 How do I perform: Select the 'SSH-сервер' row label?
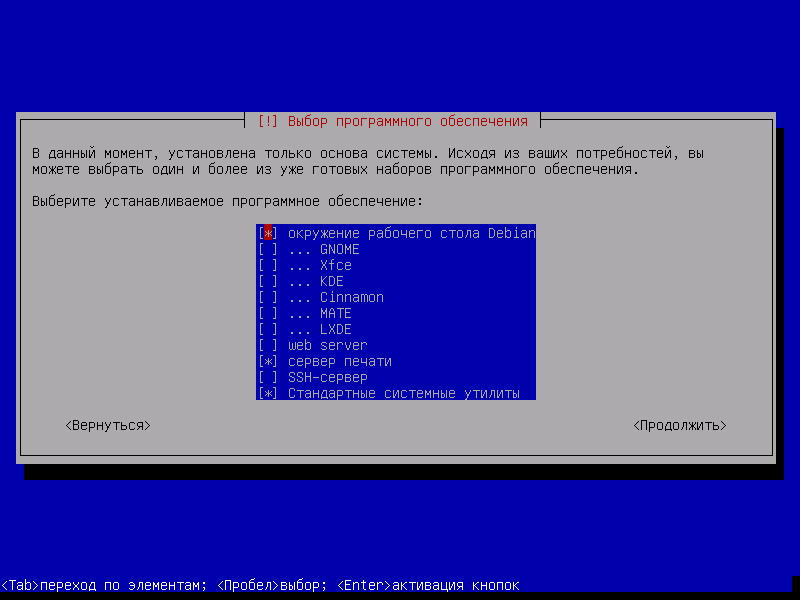click(328, 378)
